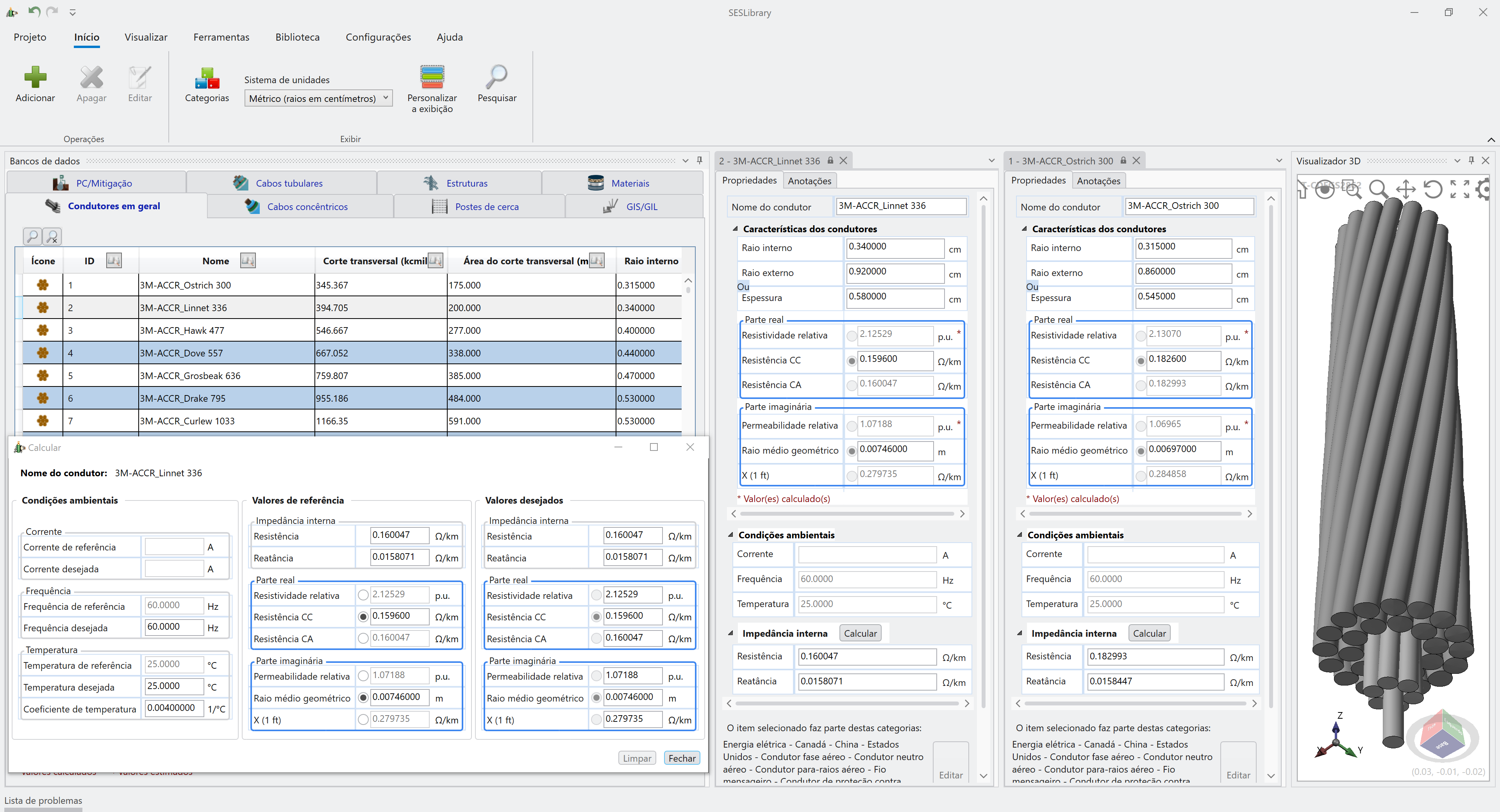Click the rotate icon in Visualizador 3D
This screenshot has height=812, width=1500.
point(1433,189)
